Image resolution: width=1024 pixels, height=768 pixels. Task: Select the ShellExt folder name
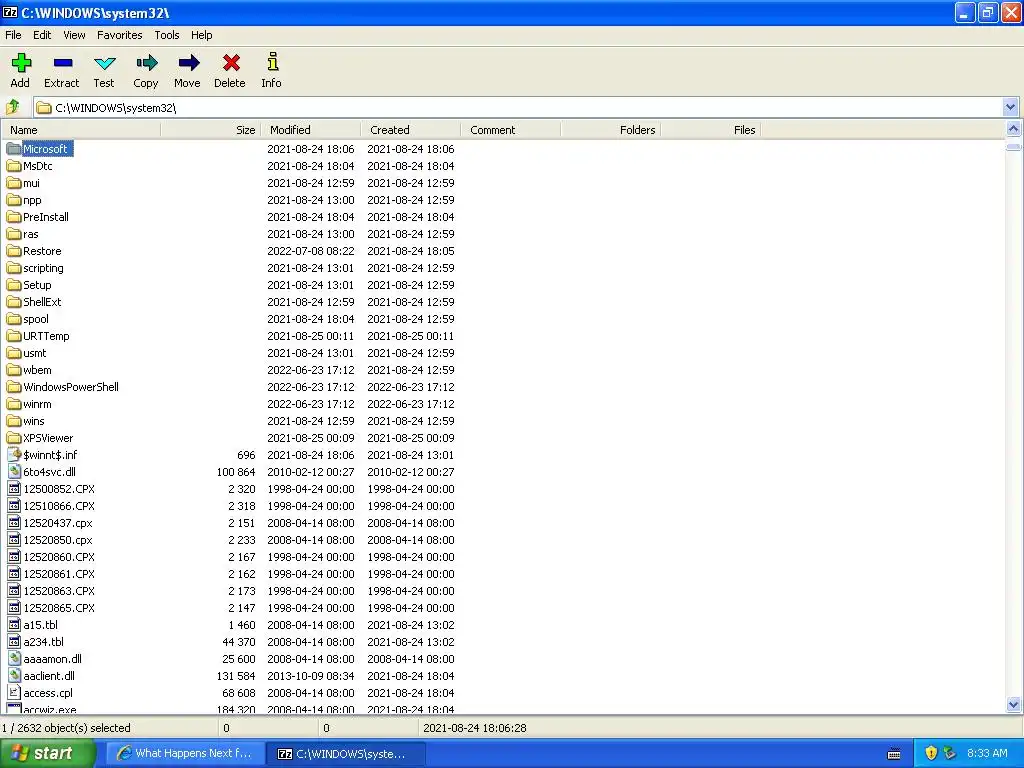42,302
